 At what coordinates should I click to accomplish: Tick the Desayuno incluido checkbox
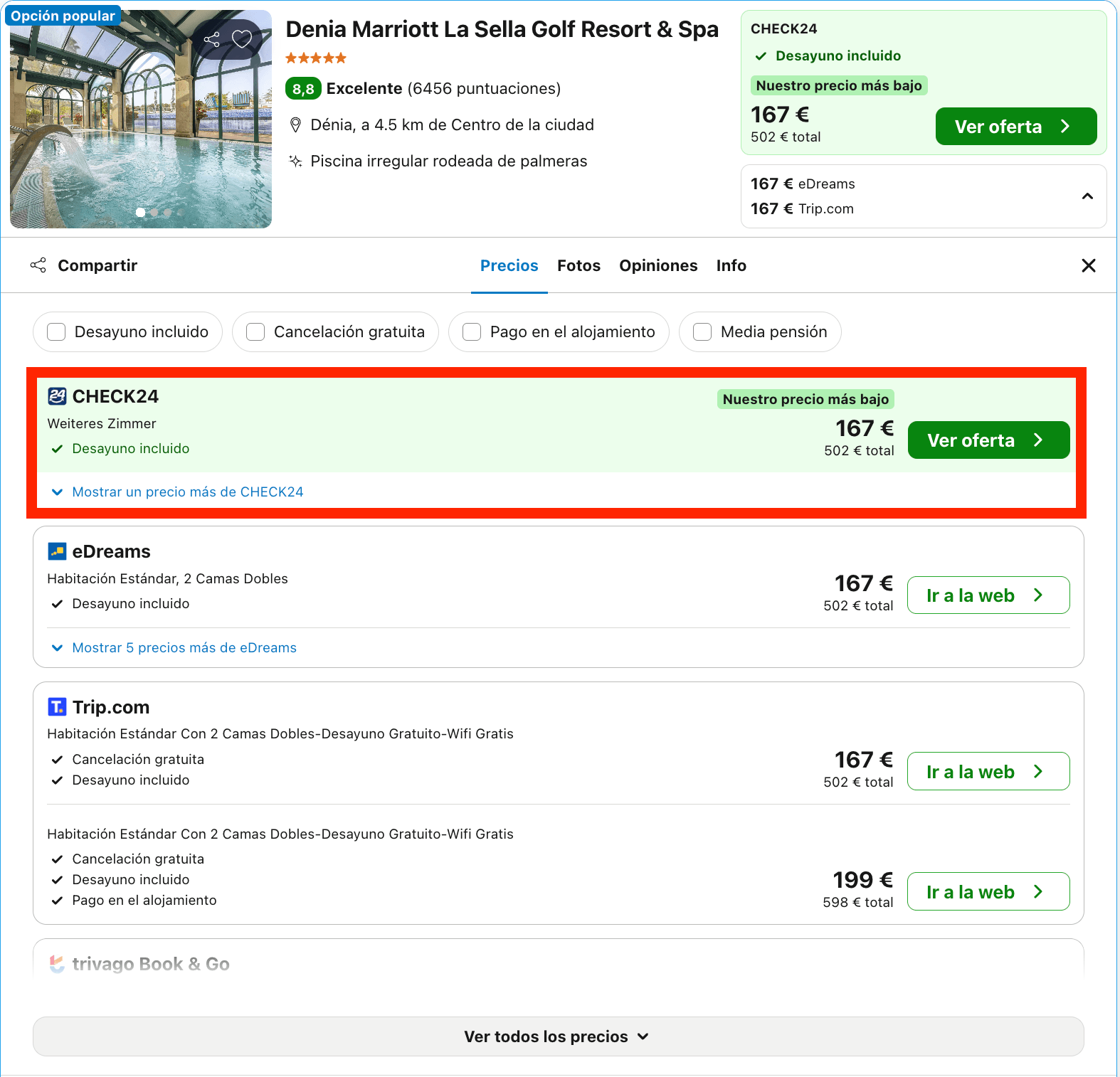click(x=56, y=331)
